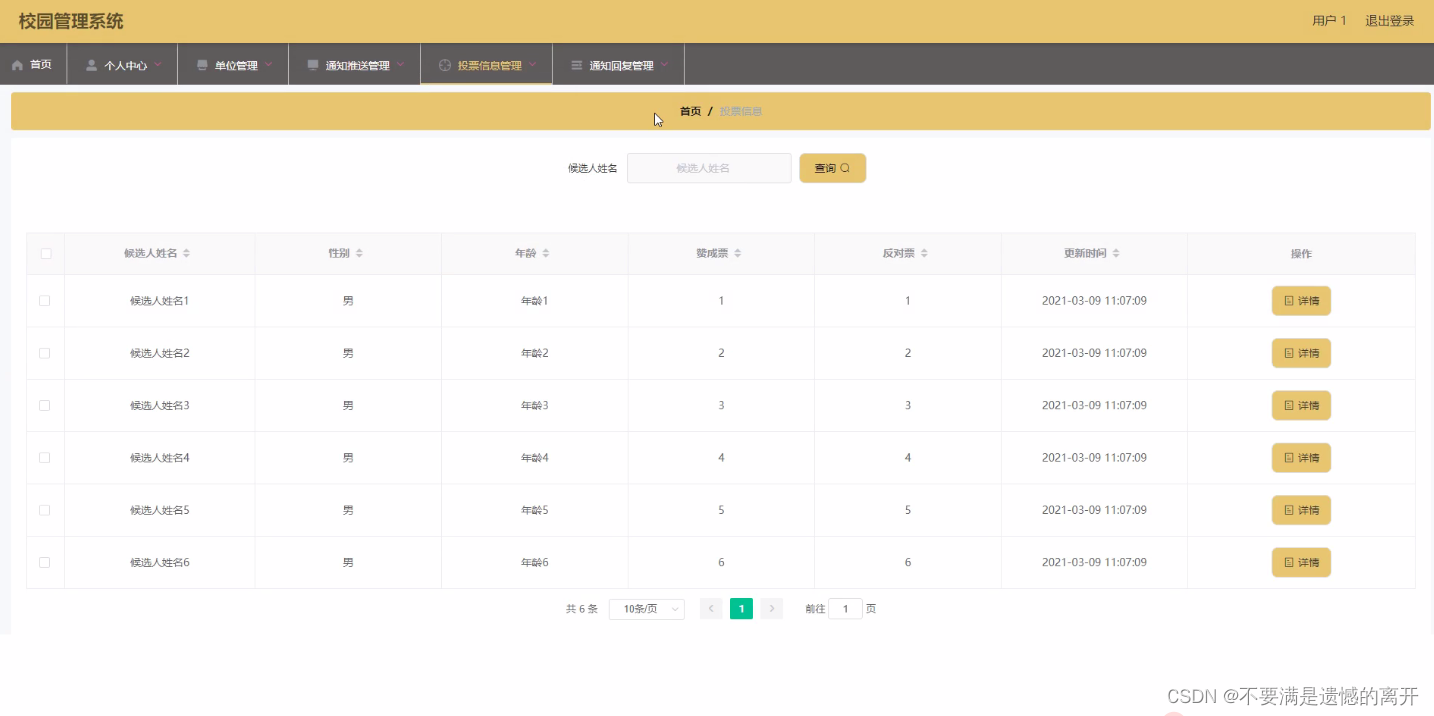Expand the 通知推送管理 dropdown chevron
The image size is (1434, 716).
(401, 65)
